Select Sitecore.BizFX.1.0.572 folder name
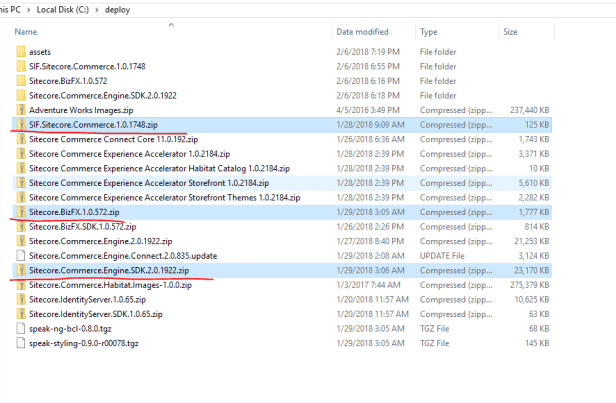The image size is (616, 403). 68,81
